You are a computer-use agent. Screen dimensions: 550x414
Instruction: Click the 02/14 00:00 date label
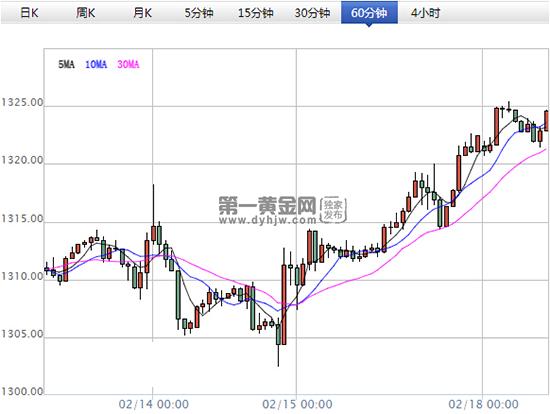(x=154, y=404)
